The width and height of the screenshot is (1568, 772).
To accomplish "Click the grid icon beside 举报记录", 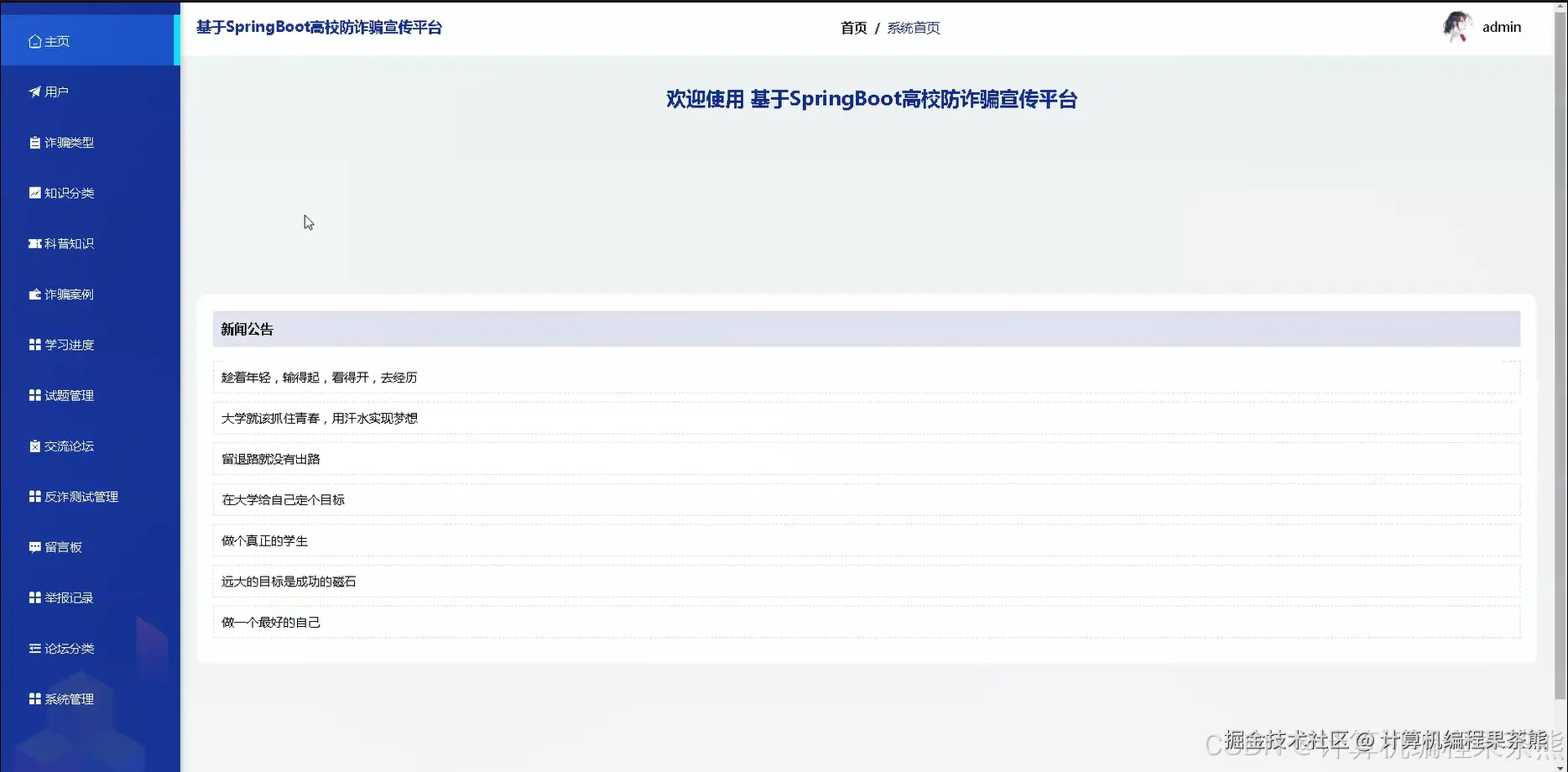I will [34, 597].
